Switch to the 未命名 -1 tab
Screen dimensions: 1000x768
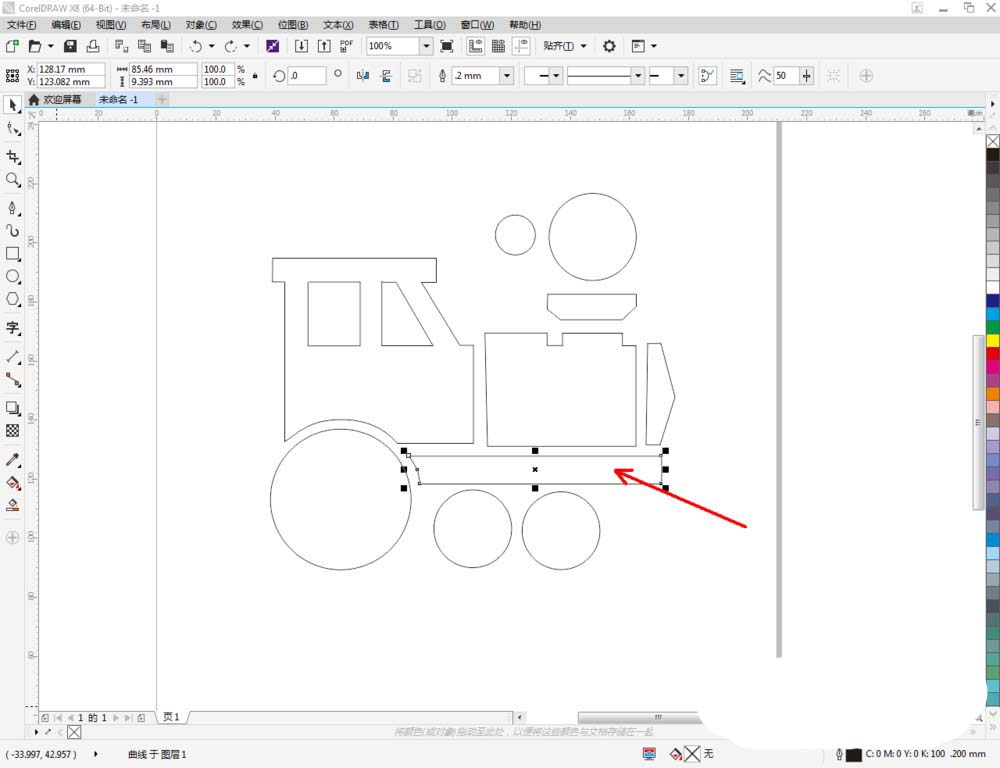(119, 100)
